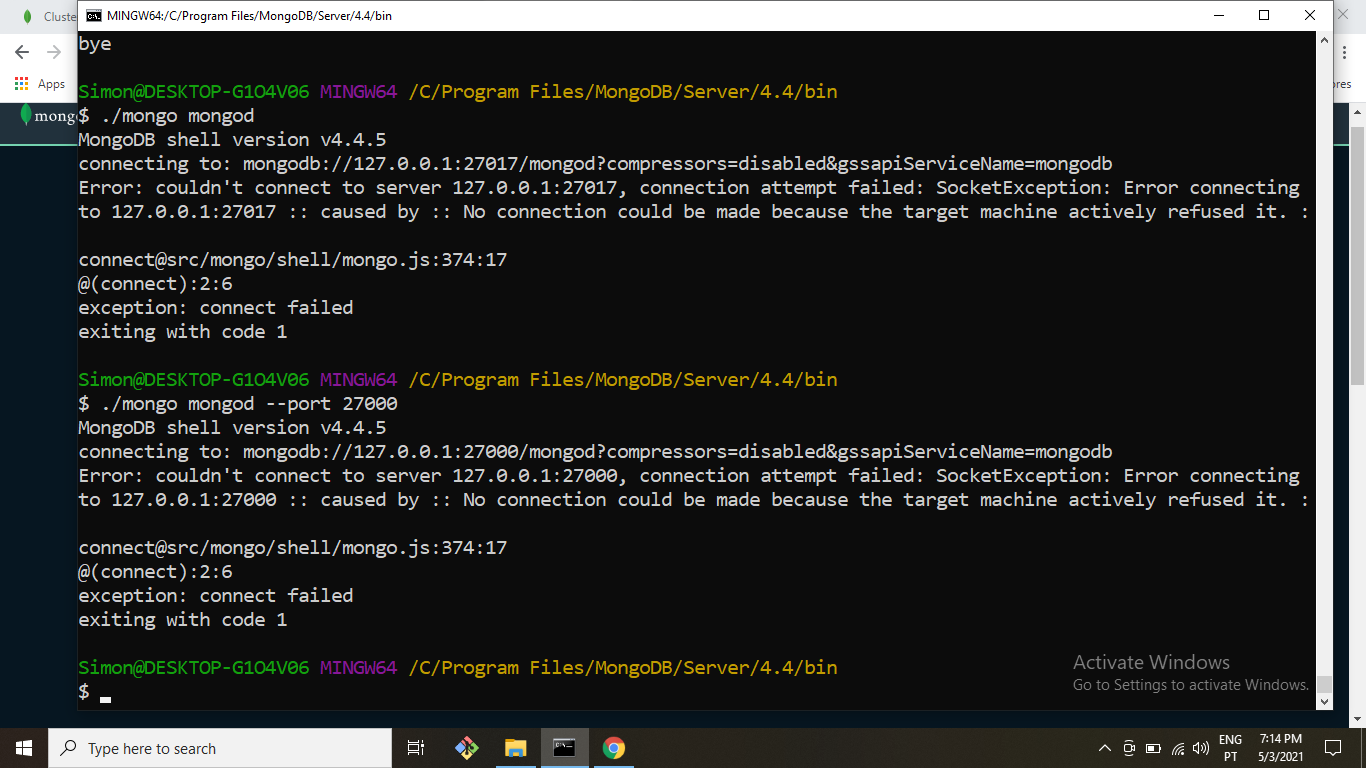This screenshot has height=768, width=1366.
Task: Click the empty '$' prompt line with the cursor
Action: coord(95,691)
